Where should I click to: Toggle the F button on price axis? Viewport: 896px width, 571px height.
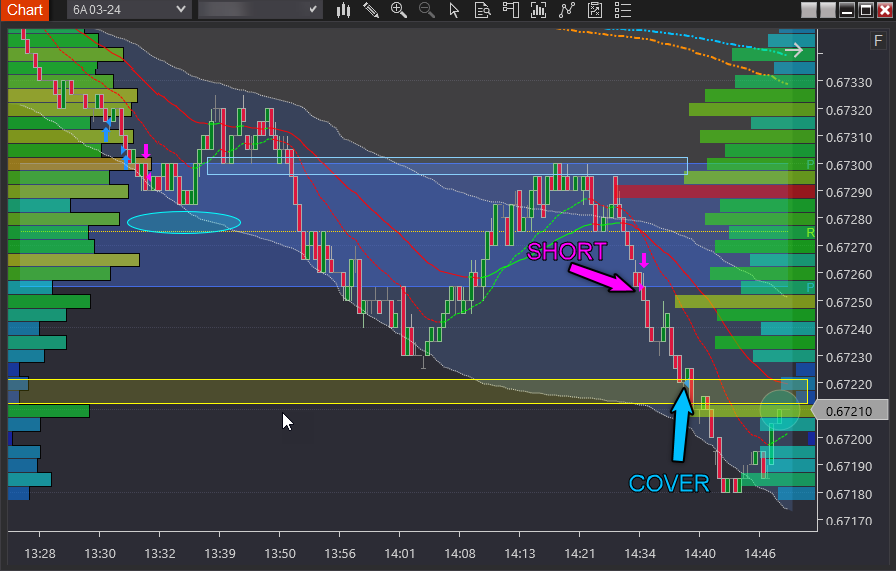coord(877,41)
